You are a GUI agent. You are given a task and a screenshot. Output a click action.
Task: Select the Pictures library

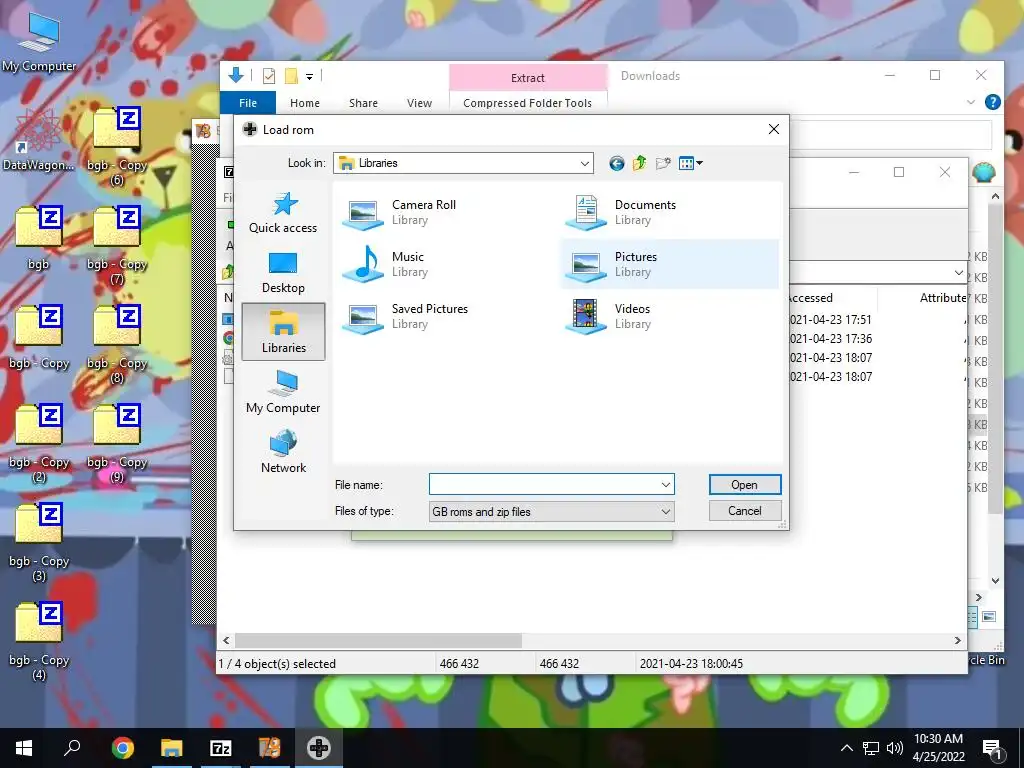click(670, 264)
